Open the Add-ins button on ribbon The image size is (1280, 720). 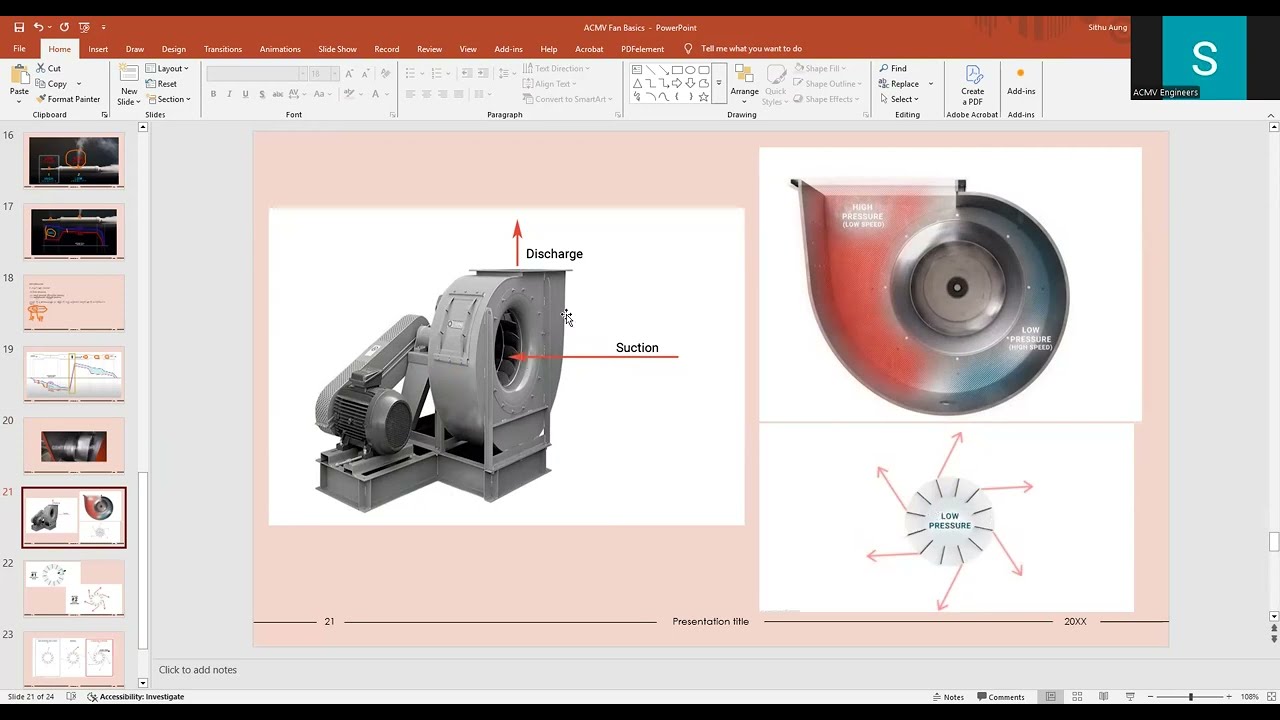pos(1021,82)
